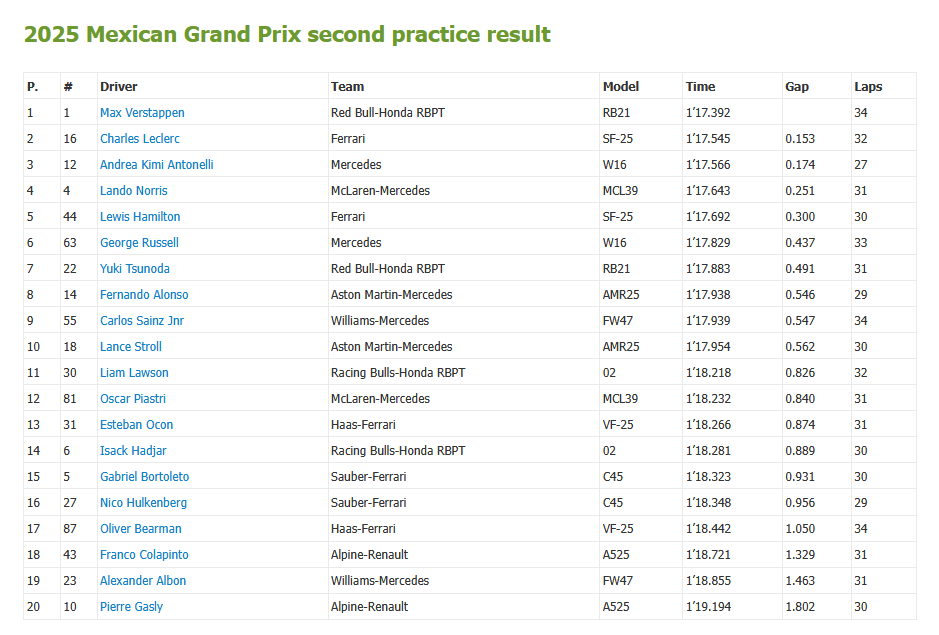Click the Nico Hulkenberg link
939x635 pixels.
point(143,503)
